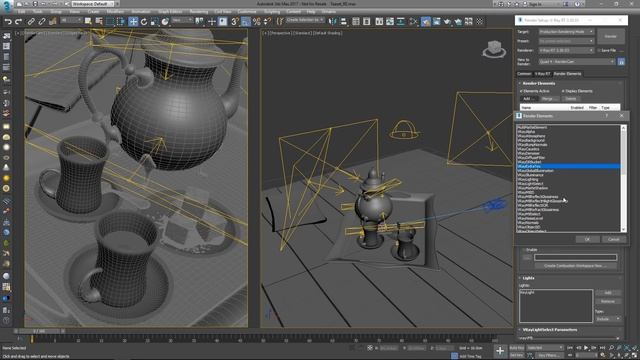This screenshot has width=640, height=360.
Task: Open the Material Editor icon
Action: coord(413,21)
